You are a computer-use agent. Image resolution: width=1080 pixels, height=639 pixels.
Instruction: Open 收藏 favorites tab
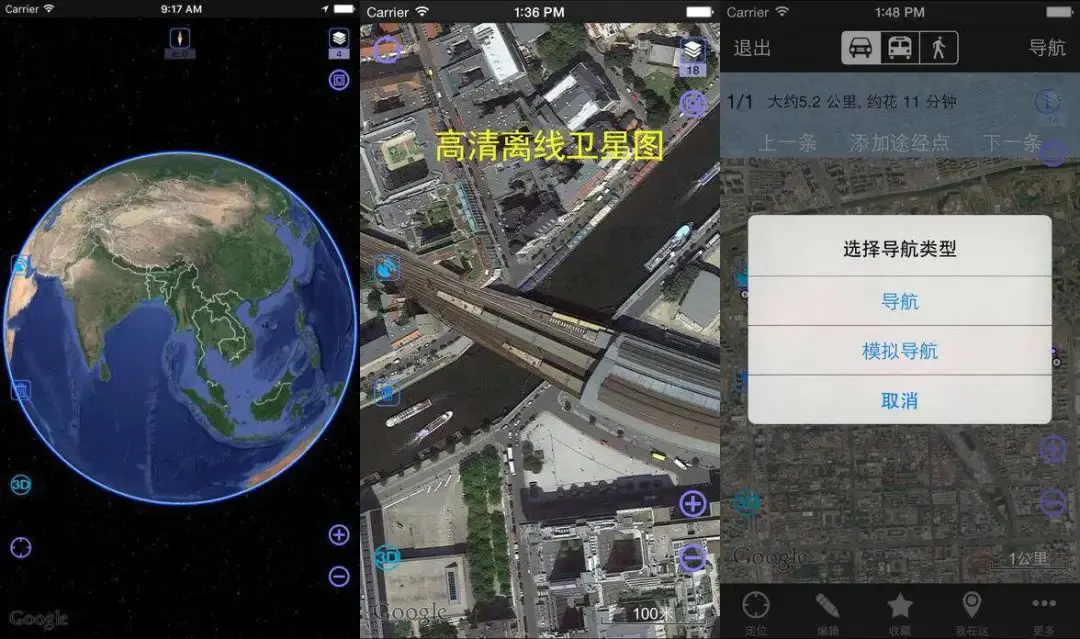900,613
